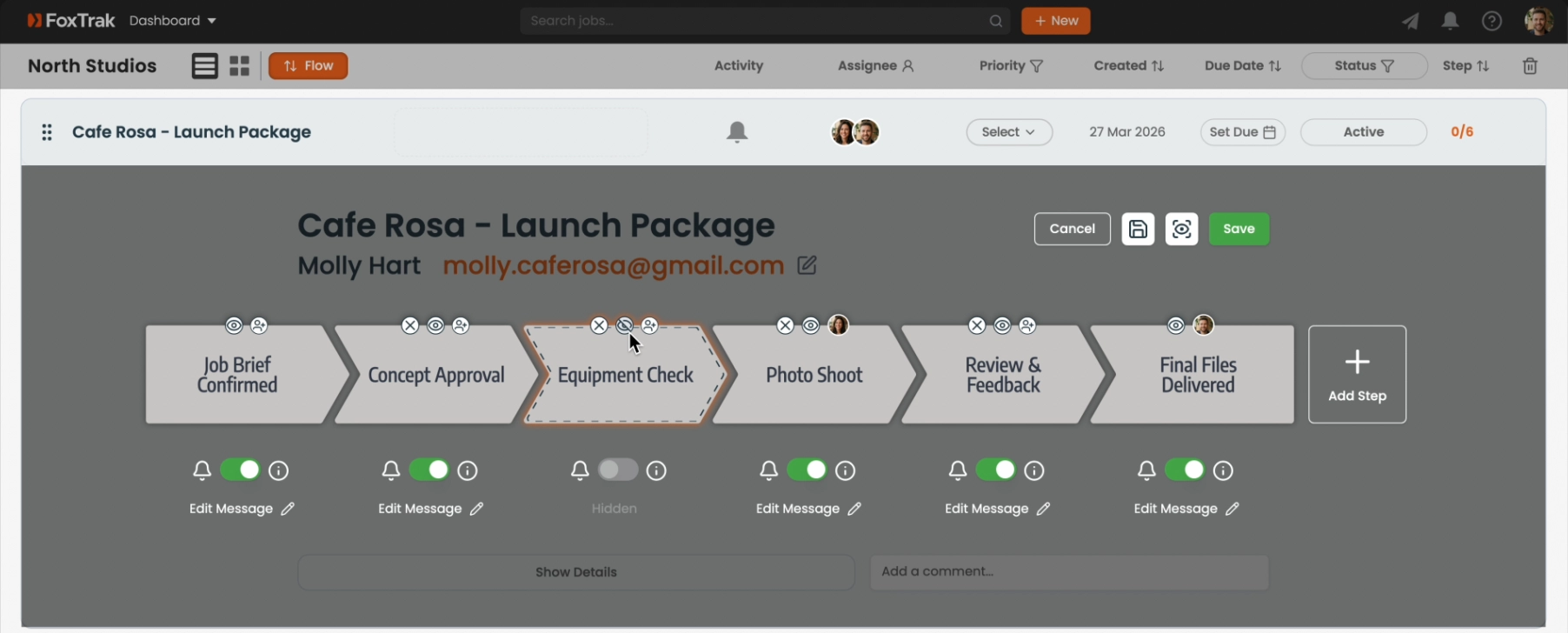Toggle visibility eye on Photo Shoot
Image resolution: width=1568 pixels, height=633 pixels.
coord(811,325)
